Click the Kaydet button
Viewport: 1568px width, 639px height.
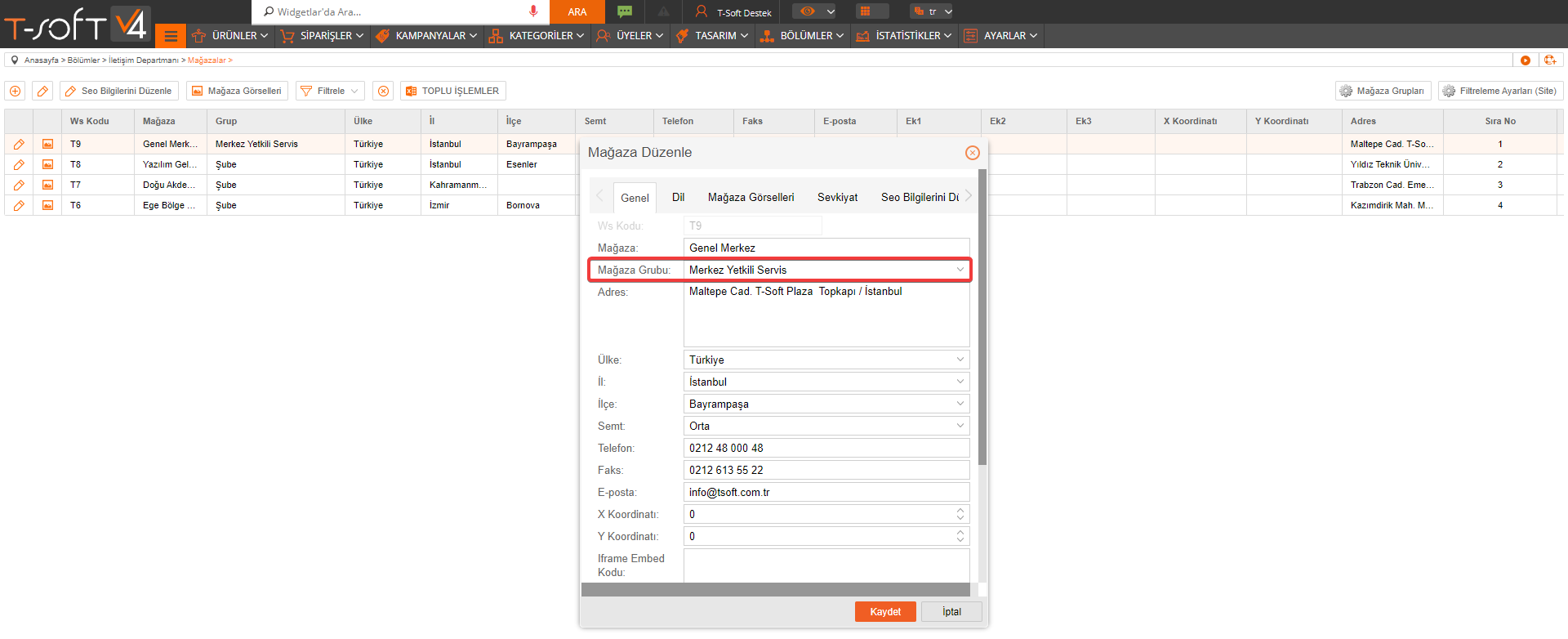[x=885, y=612]
